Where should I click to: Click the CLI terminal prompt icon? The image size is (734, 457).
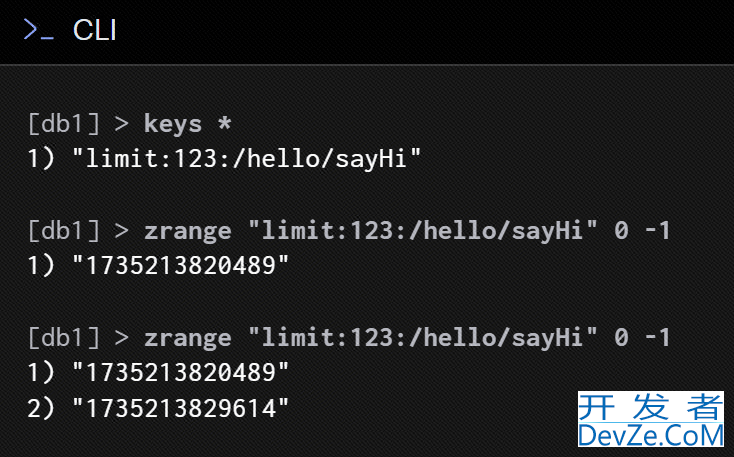(x=38, y=30)
